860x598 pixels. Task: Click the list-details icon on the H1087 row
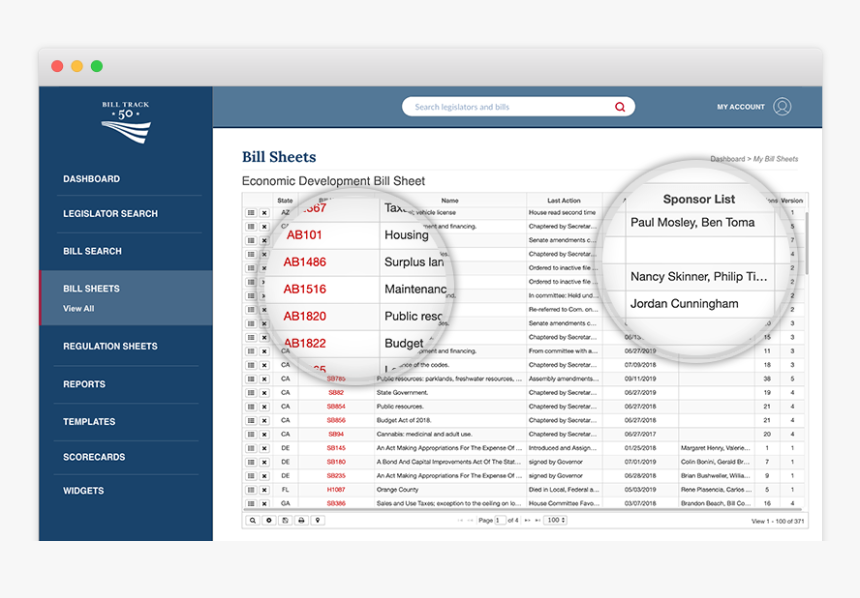[x=251, y=489]
